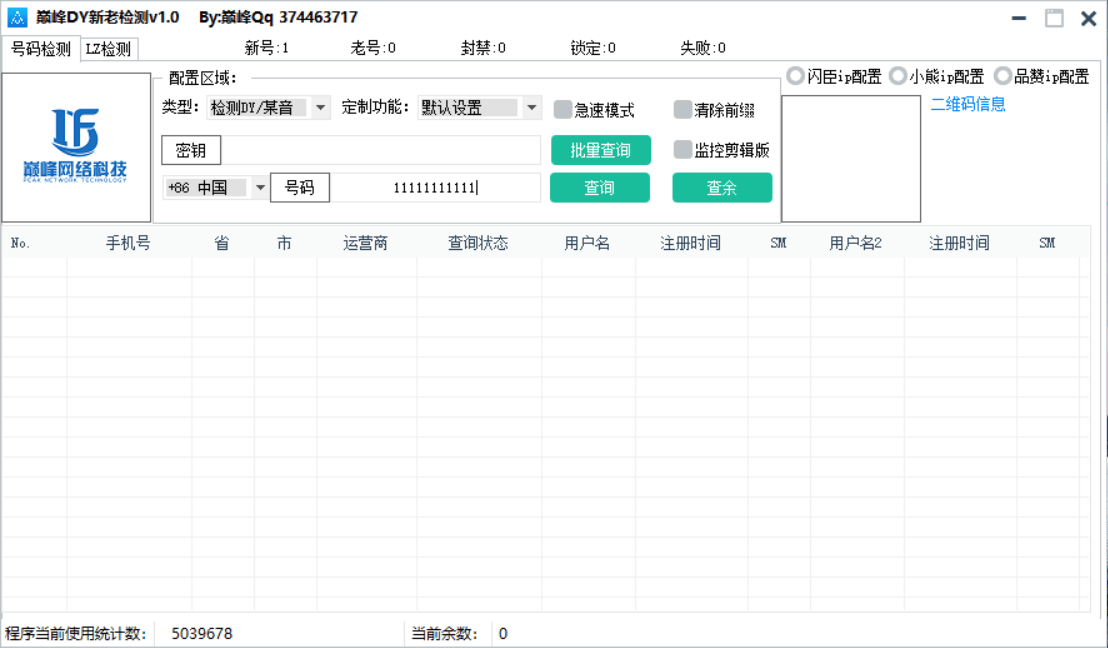The image size is (1108, 648).
Task: Select the 品赞ip配置 radio button
Action: [x=1003, y=74]
